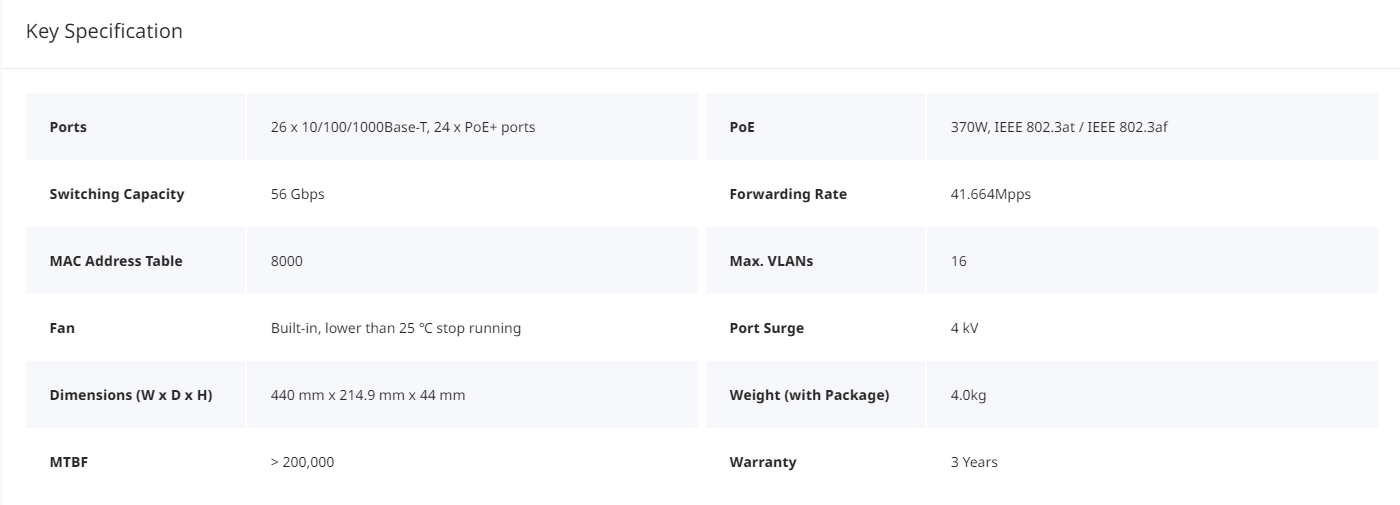Viewport: 1400px width, 505px height.
Task: Select the Forwarding Rate label
Action: coord(788,194)
